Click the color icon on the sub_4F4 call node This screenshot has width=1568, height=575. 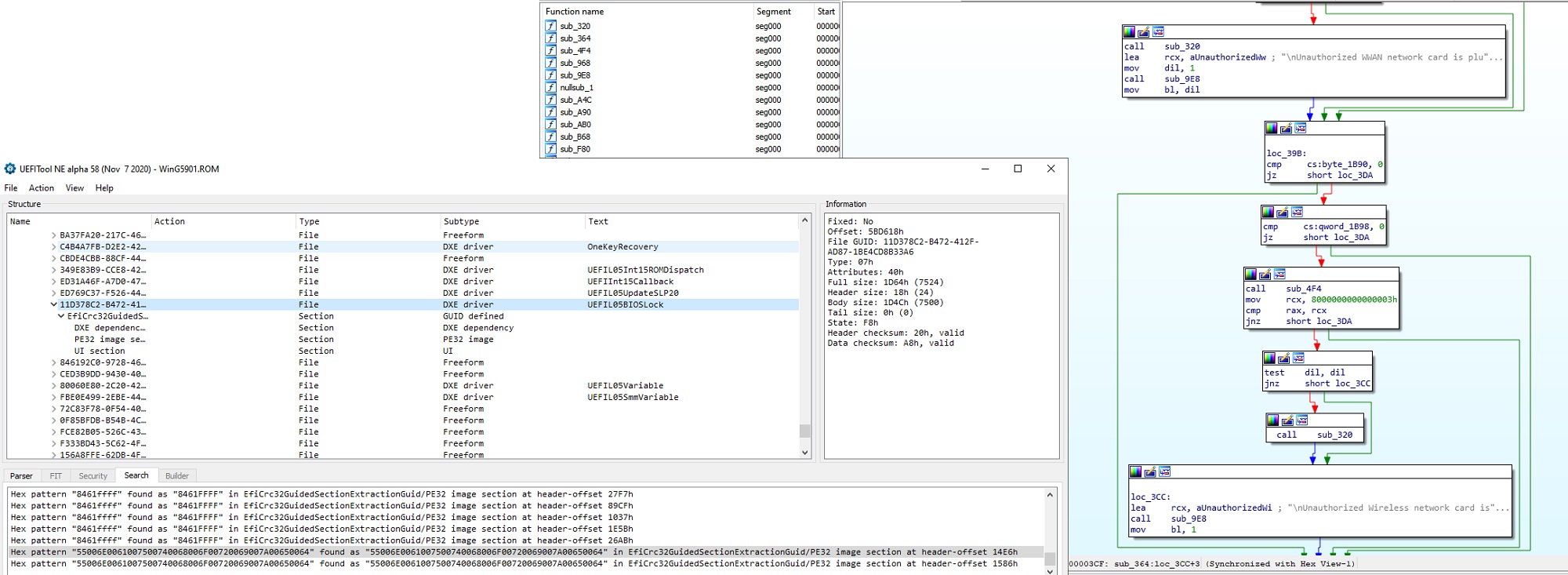tap(1250, 274)
